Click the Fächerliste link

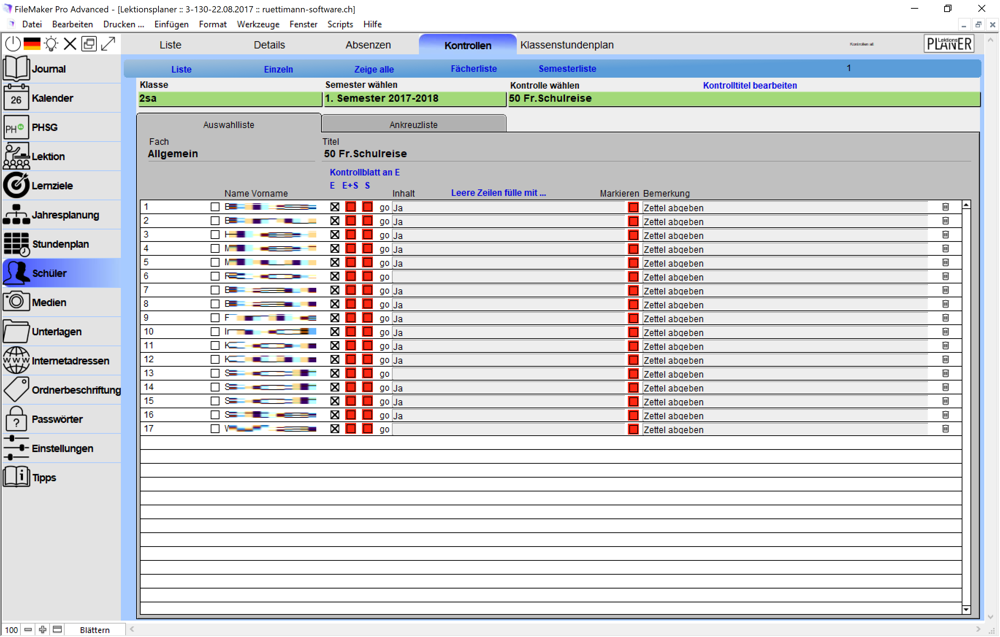coord(474,68)
